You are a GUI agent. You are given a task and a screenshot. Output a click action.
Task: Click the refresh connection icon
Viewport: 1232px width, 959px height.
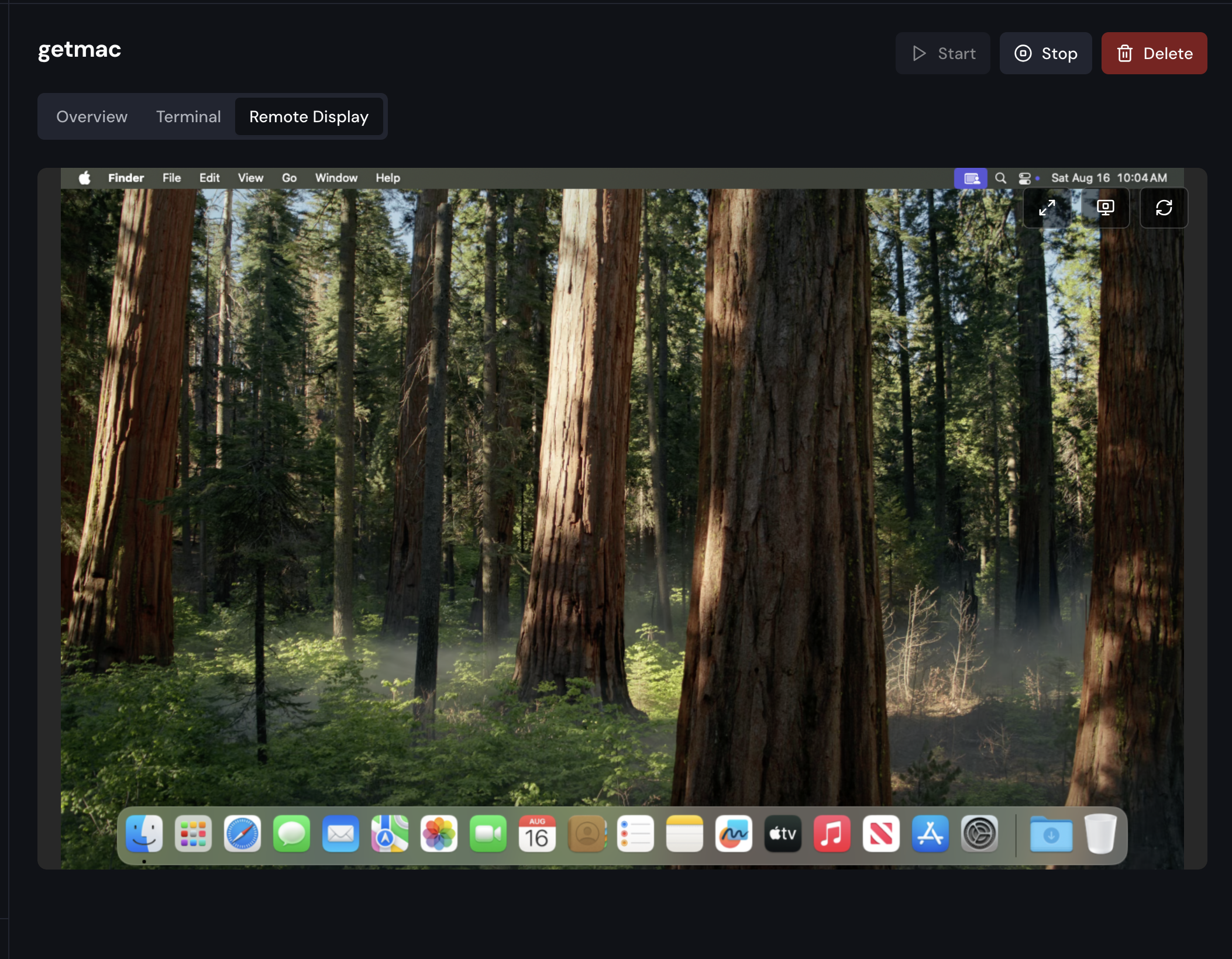(1164, 208)
